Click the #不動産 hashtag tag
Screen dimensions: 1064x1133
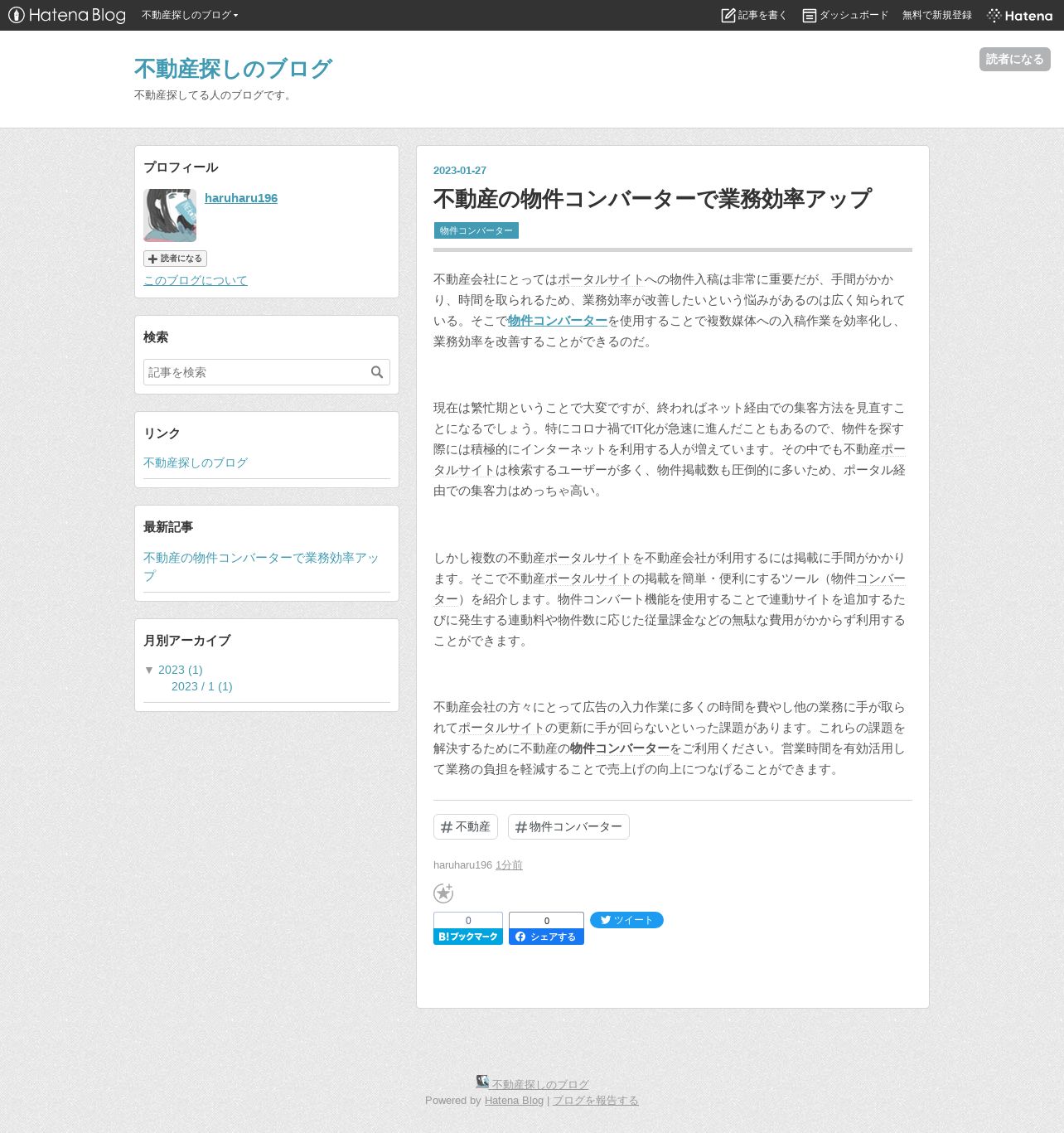[x=466, y=826]
